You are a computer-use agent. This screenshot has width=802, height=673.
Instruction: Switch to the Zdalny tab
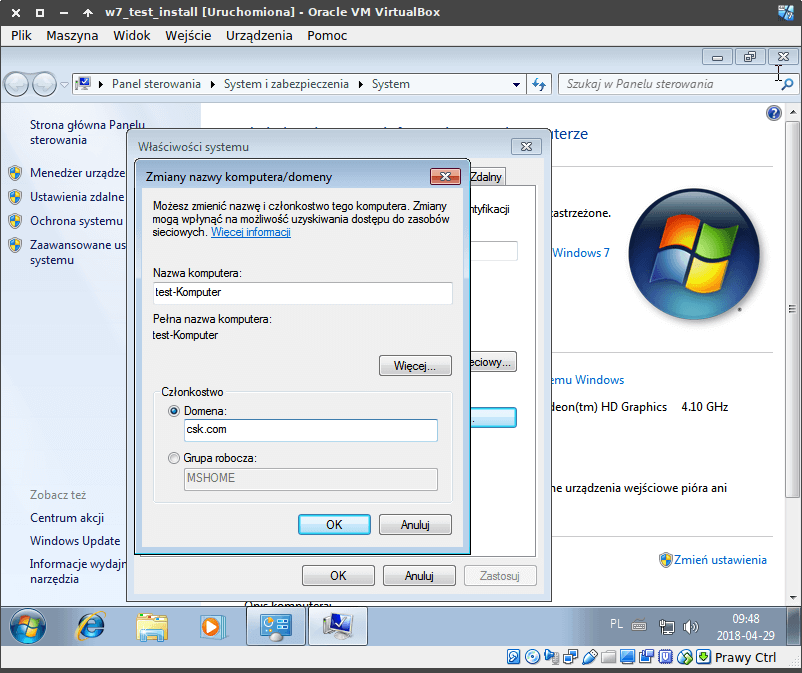pyautogui.click(x=487, y=177)
